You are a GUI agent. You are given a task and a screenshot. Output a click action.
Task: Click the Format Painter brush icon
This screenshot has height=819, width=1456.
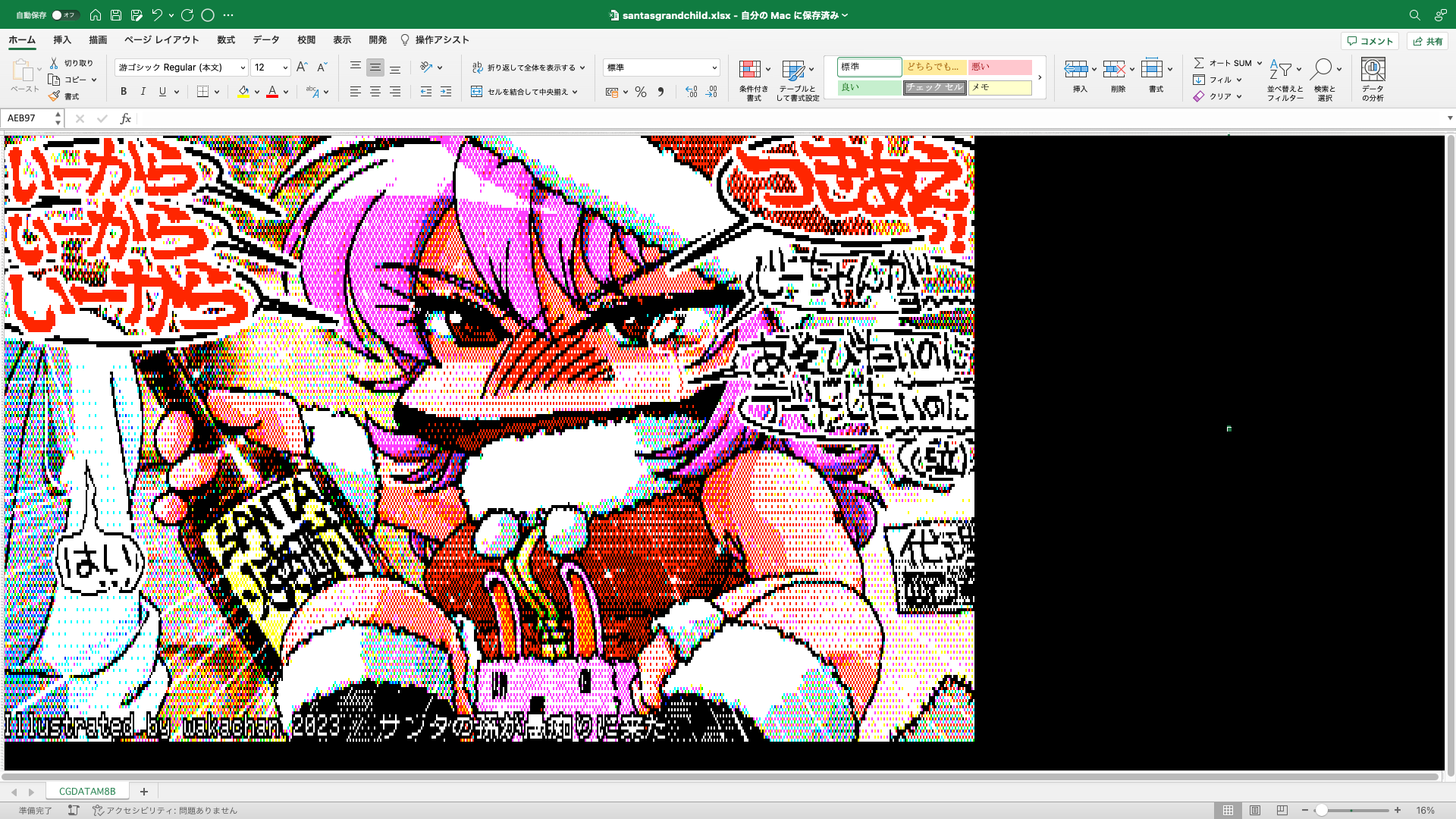[x=54, y=96]
